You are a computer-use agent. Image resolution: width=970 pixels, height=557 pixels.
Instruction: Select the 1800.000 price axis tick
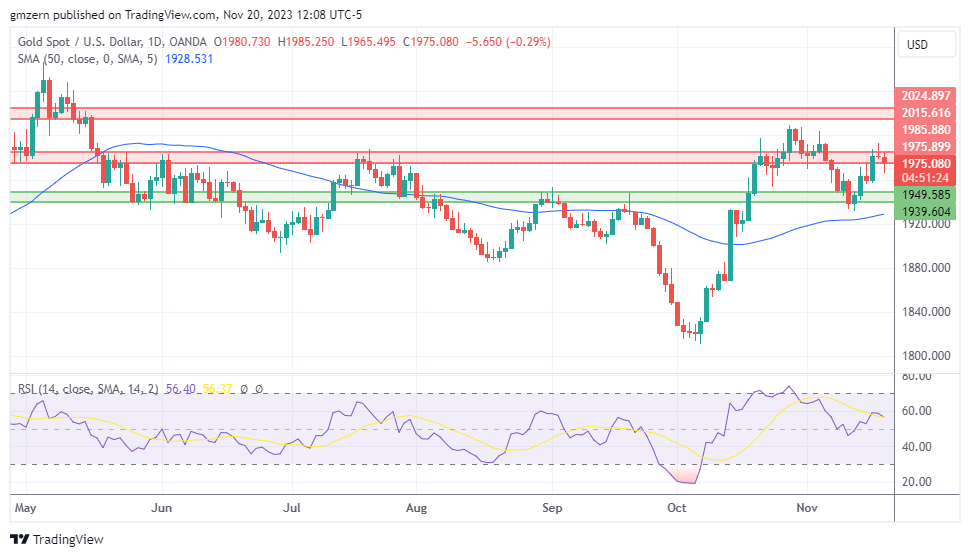tap(925, 355)
